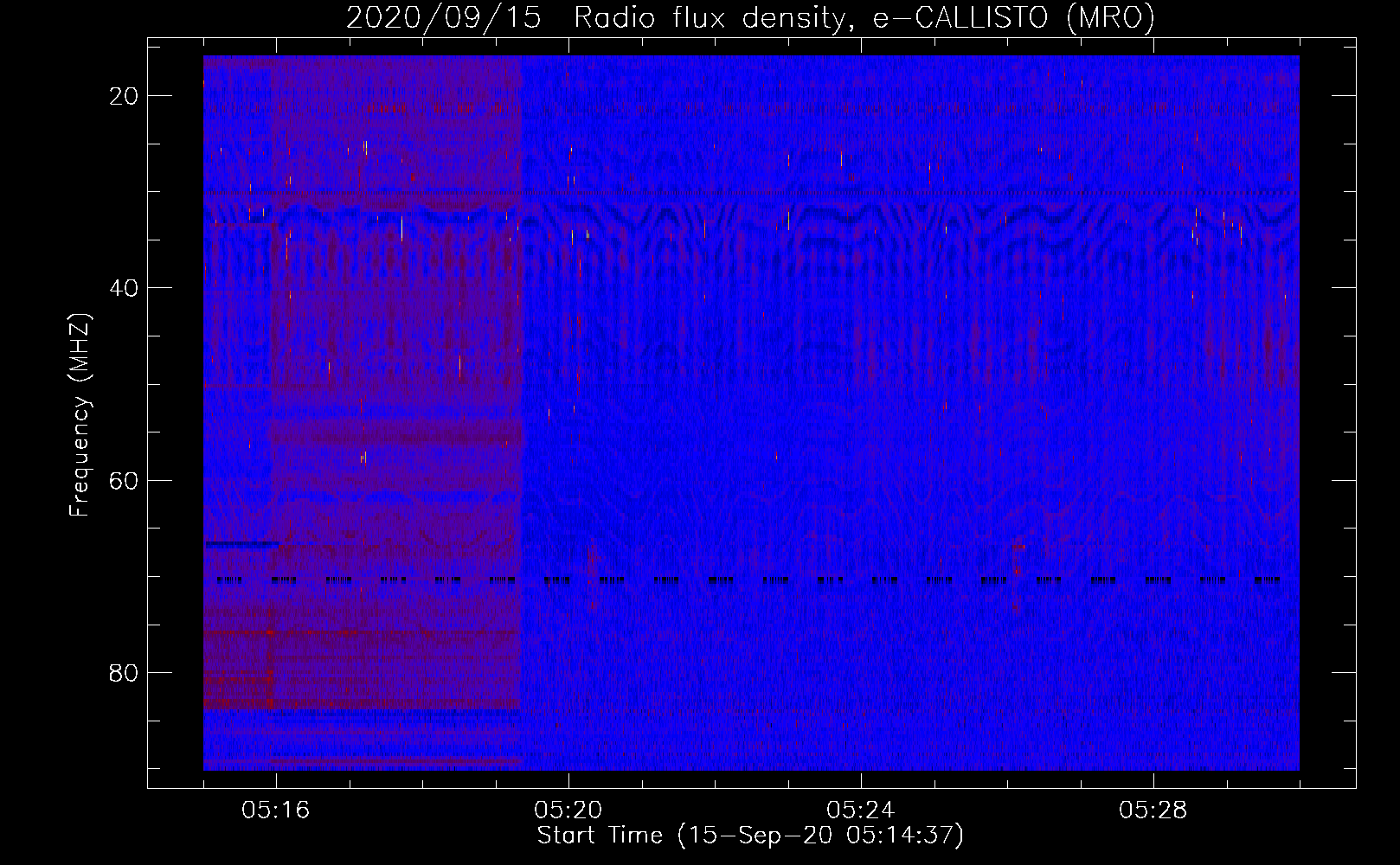Click the time tick label "05:16"
Screen dimensions: 1400x865
click(276, 811)
